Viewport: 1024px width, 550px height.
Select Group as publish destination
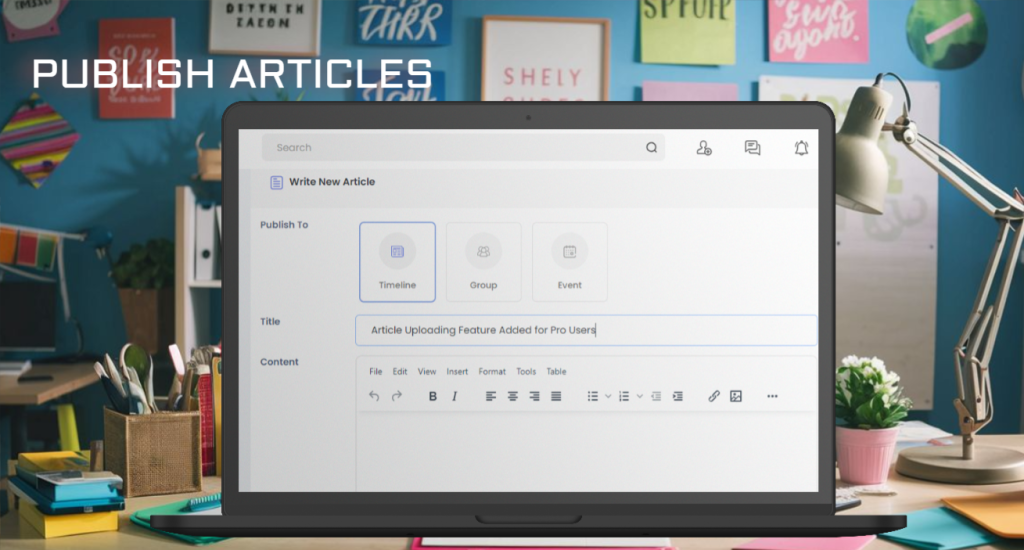(x=483, y=262)
